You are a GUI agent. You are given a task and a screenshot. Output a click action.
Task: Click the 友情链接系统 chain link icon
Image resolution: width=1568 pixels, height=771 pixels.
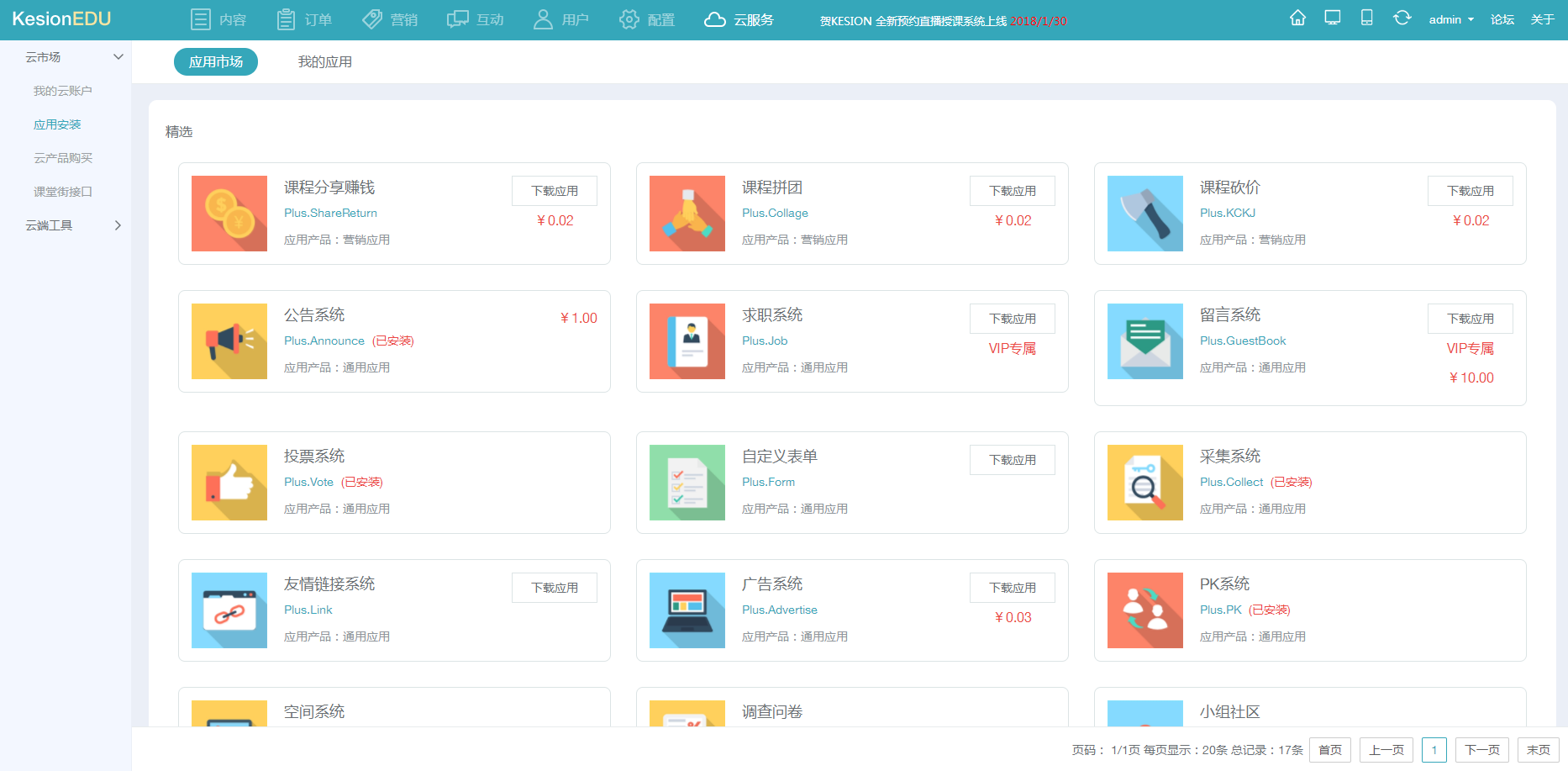pyautogui.click(x=229, y=610)
